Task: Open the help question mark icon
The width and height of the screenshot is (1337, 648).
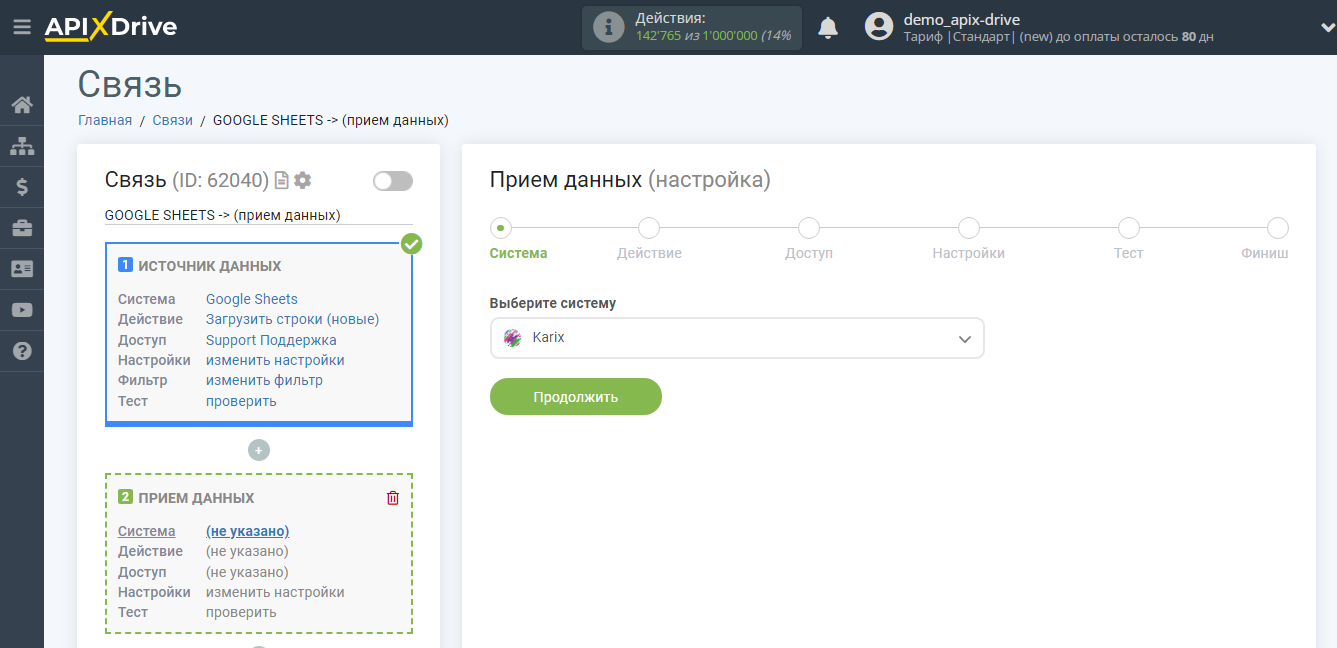Action: (21, 351)
